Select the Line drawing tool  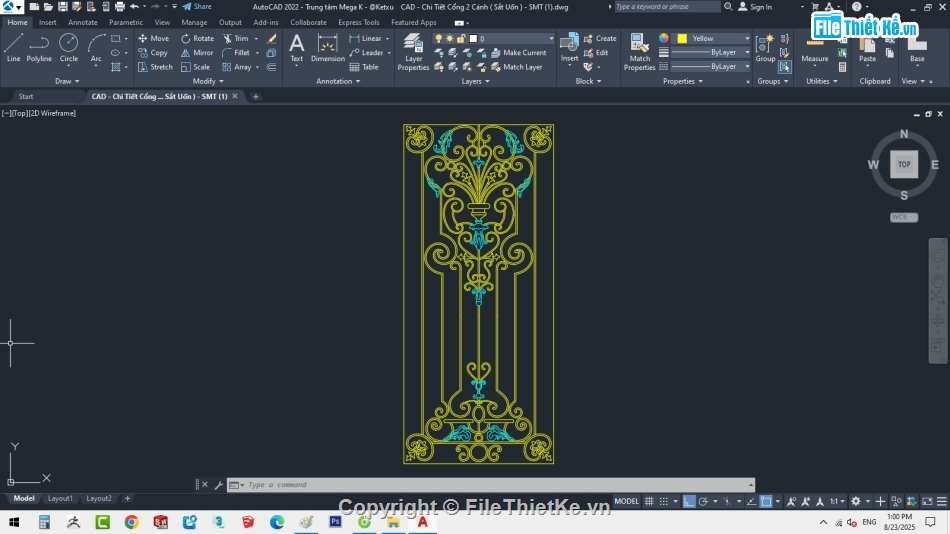(13, 48)
